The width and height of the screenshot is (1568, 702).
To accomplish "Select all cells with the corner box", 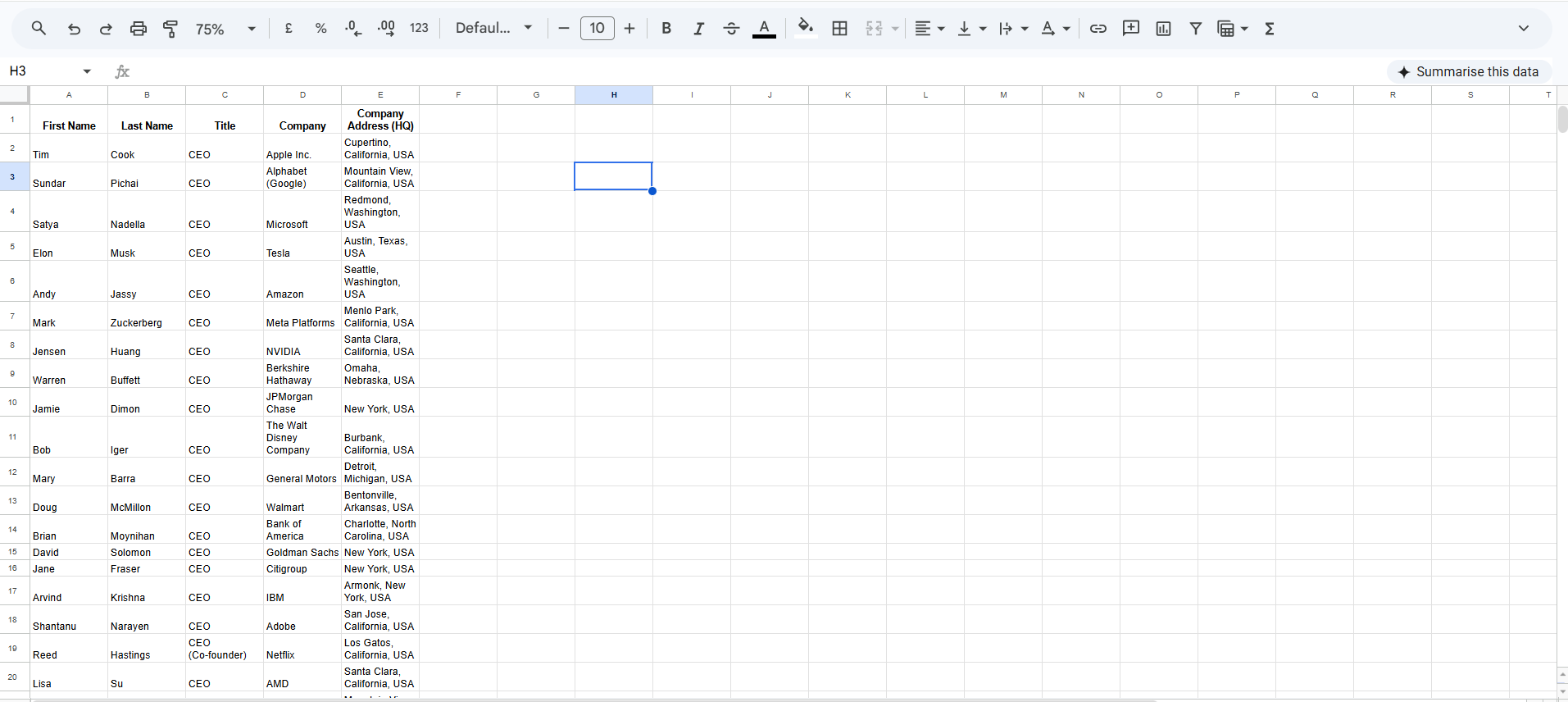I will pyautogui.click(x=15, y=95).
